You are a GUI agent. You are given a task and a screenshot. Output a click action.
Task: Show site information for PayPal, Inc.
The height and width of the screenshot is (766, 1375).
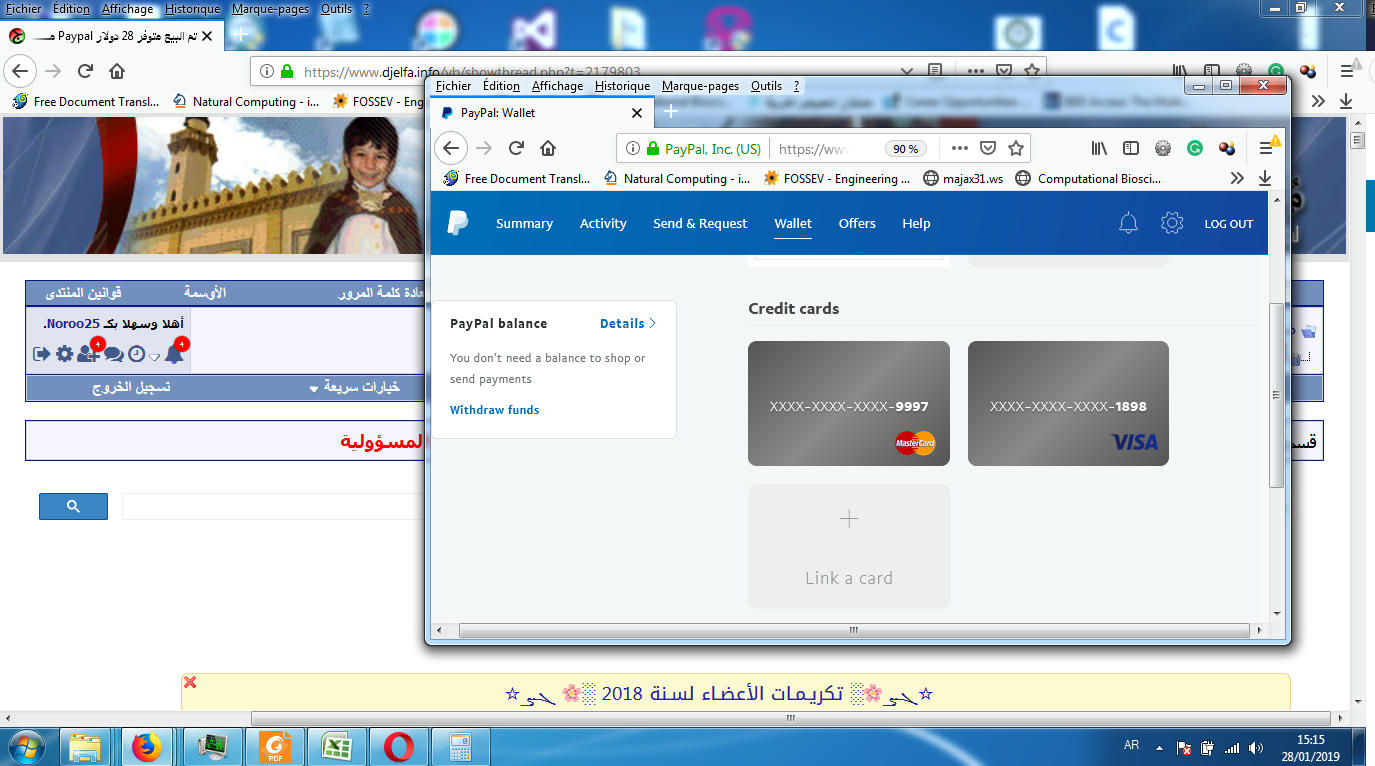click(x=632, y=148)
